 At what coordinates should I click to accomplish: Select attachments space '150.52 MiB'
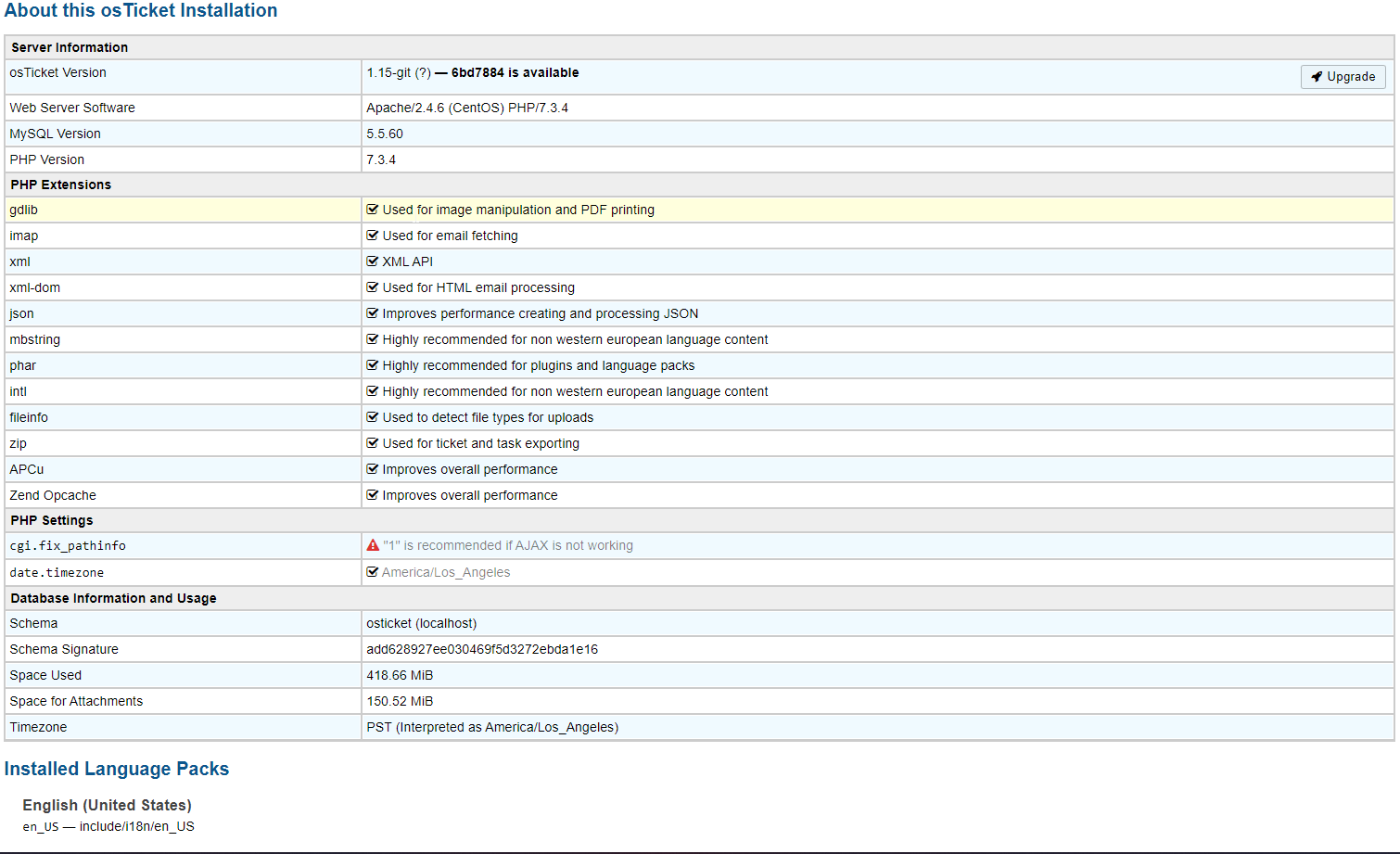click(400, 701)
